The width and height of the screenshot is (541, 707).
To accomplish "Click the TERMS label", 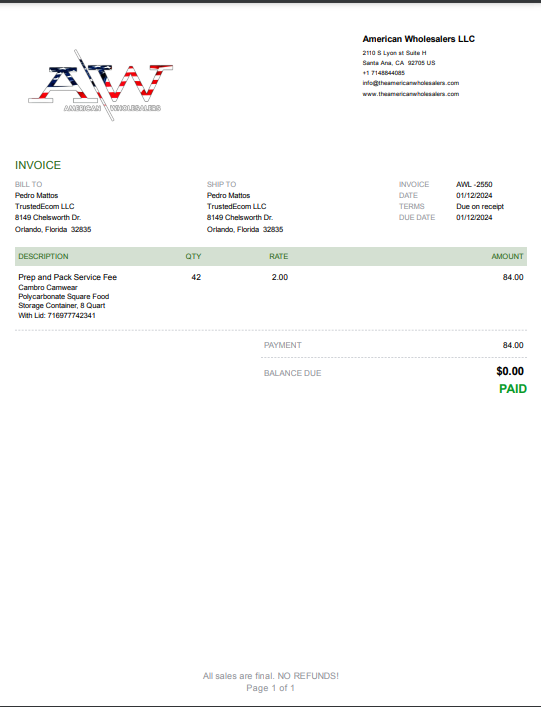I will click(x=412, y=206).
